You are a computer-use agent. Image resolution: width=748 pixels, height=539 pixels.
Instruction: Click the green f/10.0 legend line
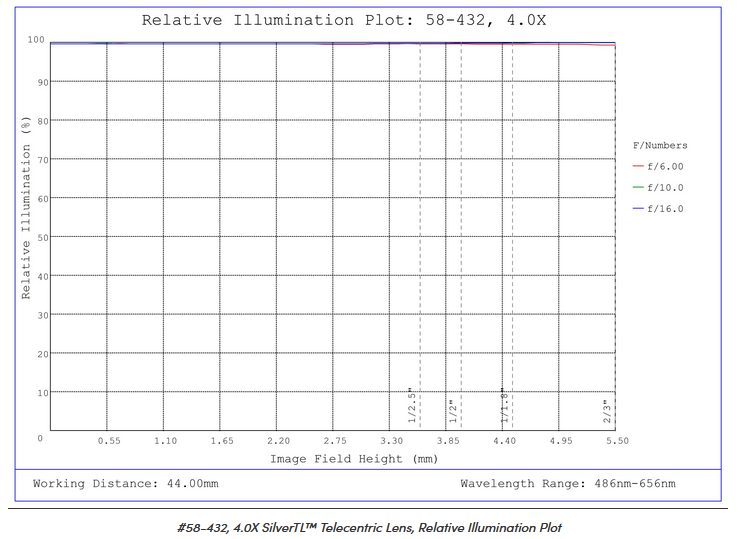click(639, 188)
